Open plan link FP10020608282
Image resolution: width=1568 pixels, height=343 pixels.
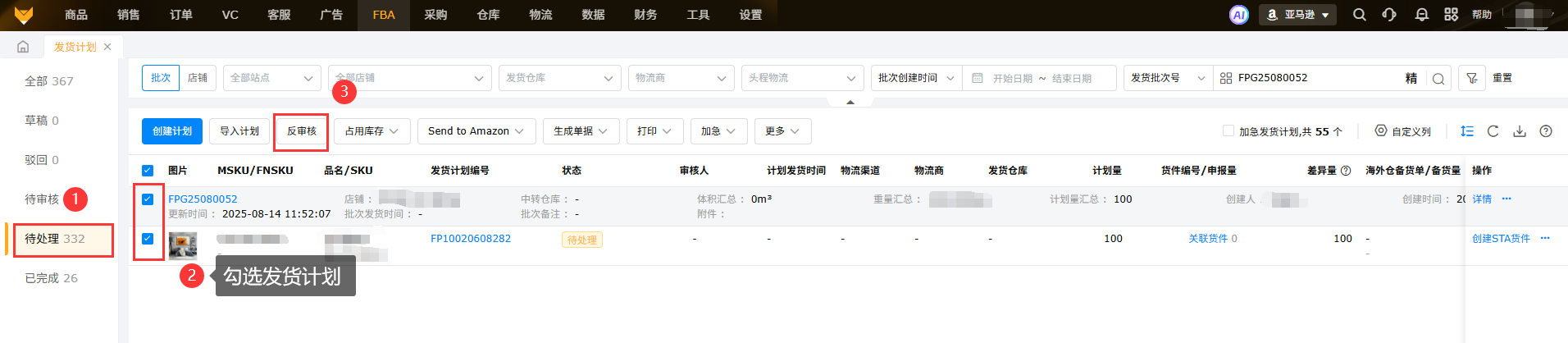tap(471, 239)
